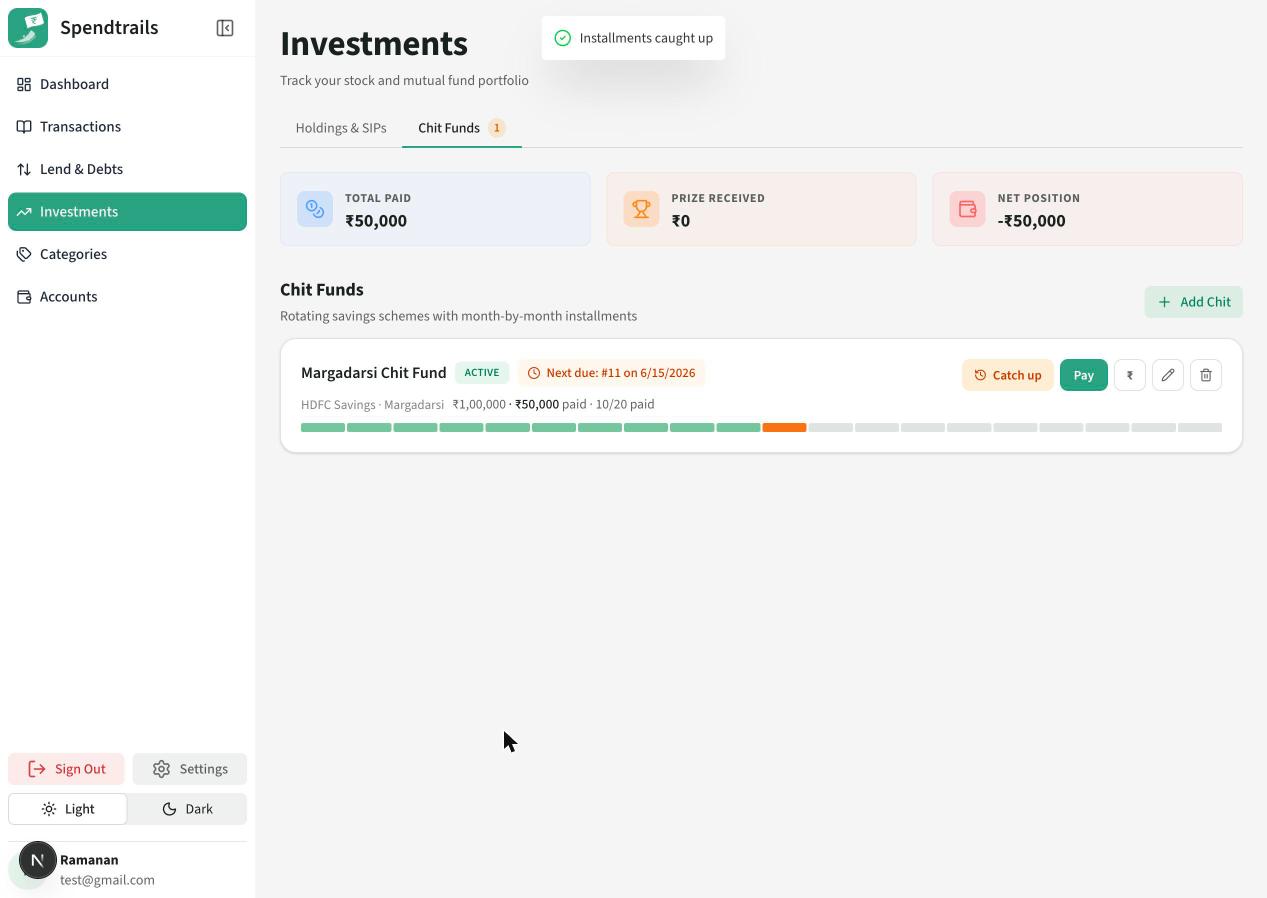The width and height of the screenshot is (1267, 898).
Task: Click the 10/20 paid text
Action: click(x=625, y=404)
